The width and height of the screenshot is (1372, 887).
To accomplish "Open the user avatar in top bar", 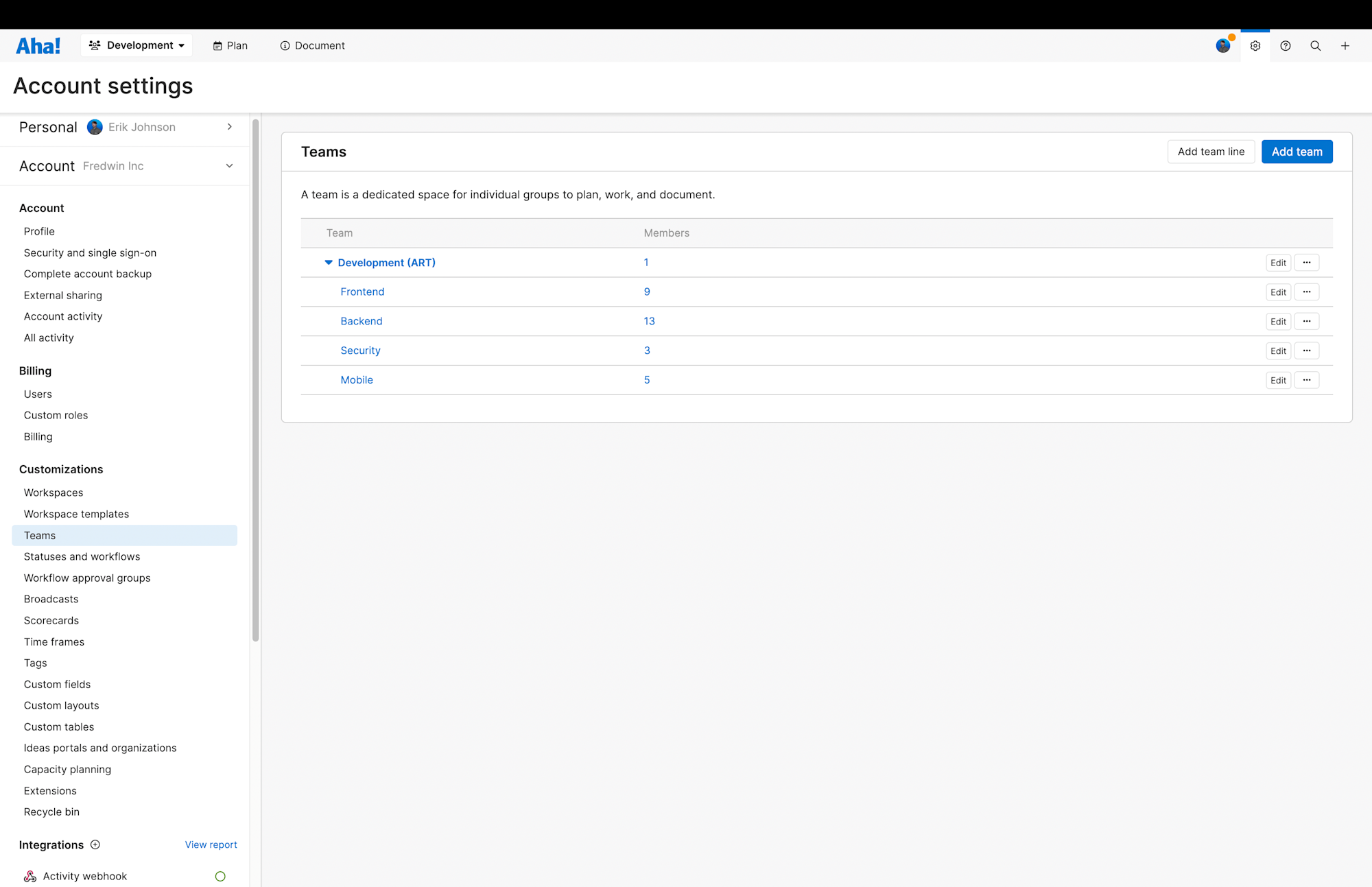I will tap(1222, 46).
